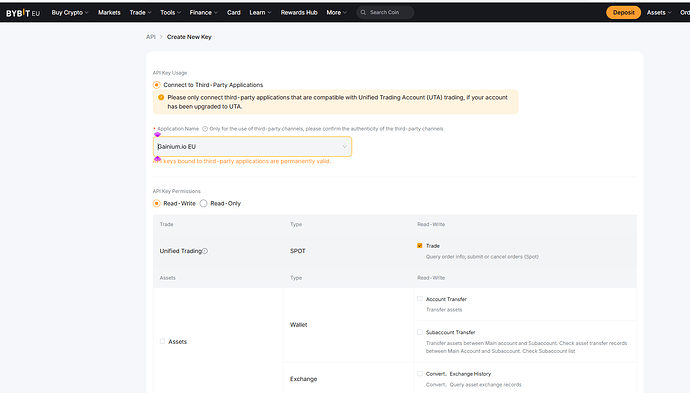
Task: Check the Subaccount Transfer checkbox
Action: (x=420, y=332)
